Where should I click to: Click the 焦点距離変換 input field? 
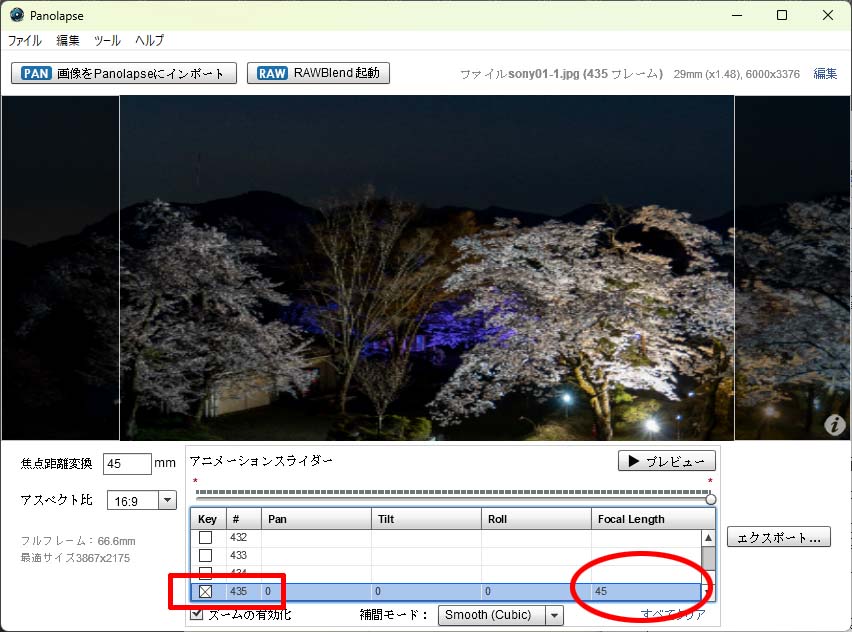pyautogui.click(x=127, y=464)
